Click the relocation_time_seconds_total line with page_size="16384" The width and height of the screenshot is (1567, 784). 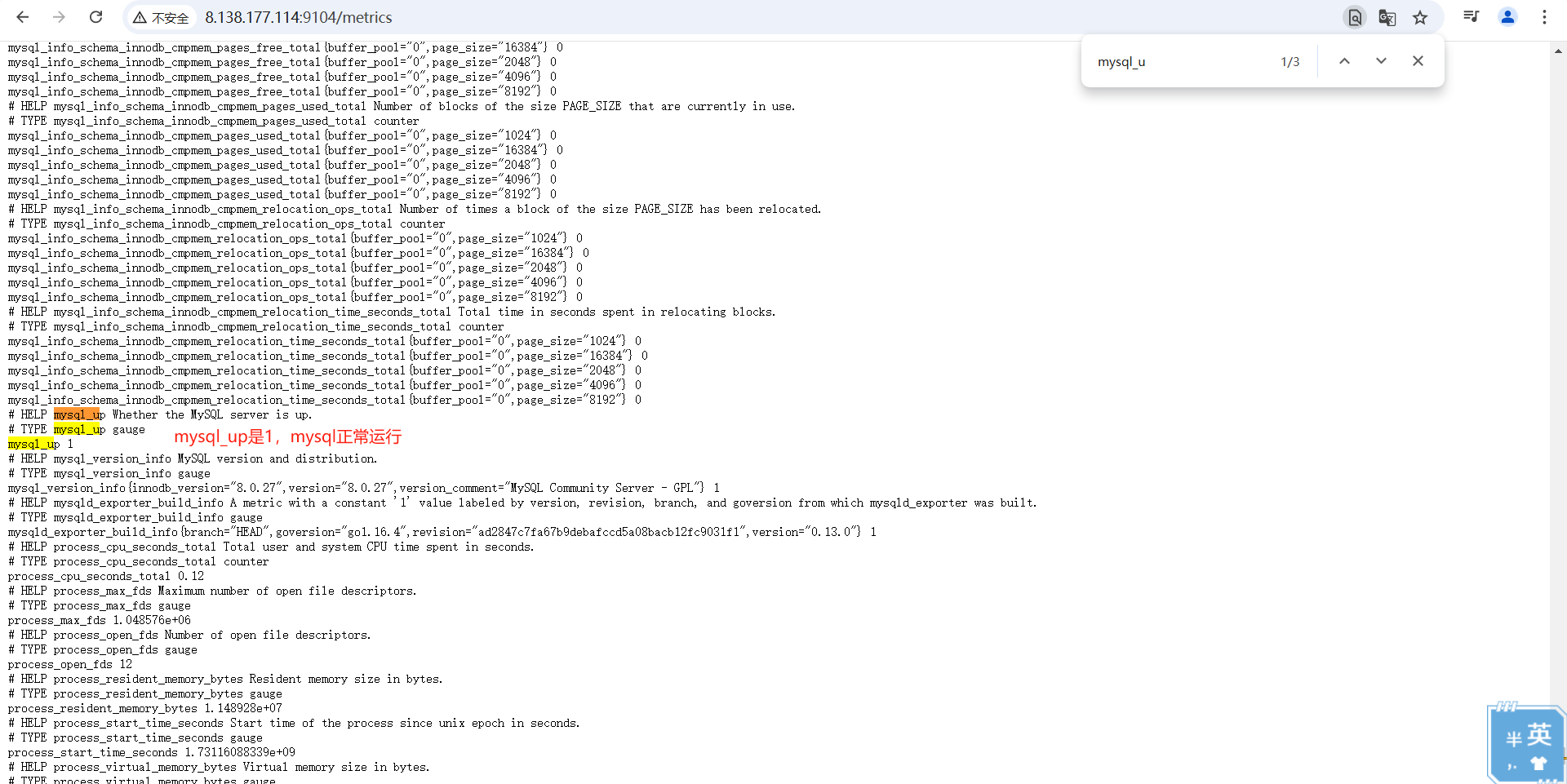pos(328,357)
